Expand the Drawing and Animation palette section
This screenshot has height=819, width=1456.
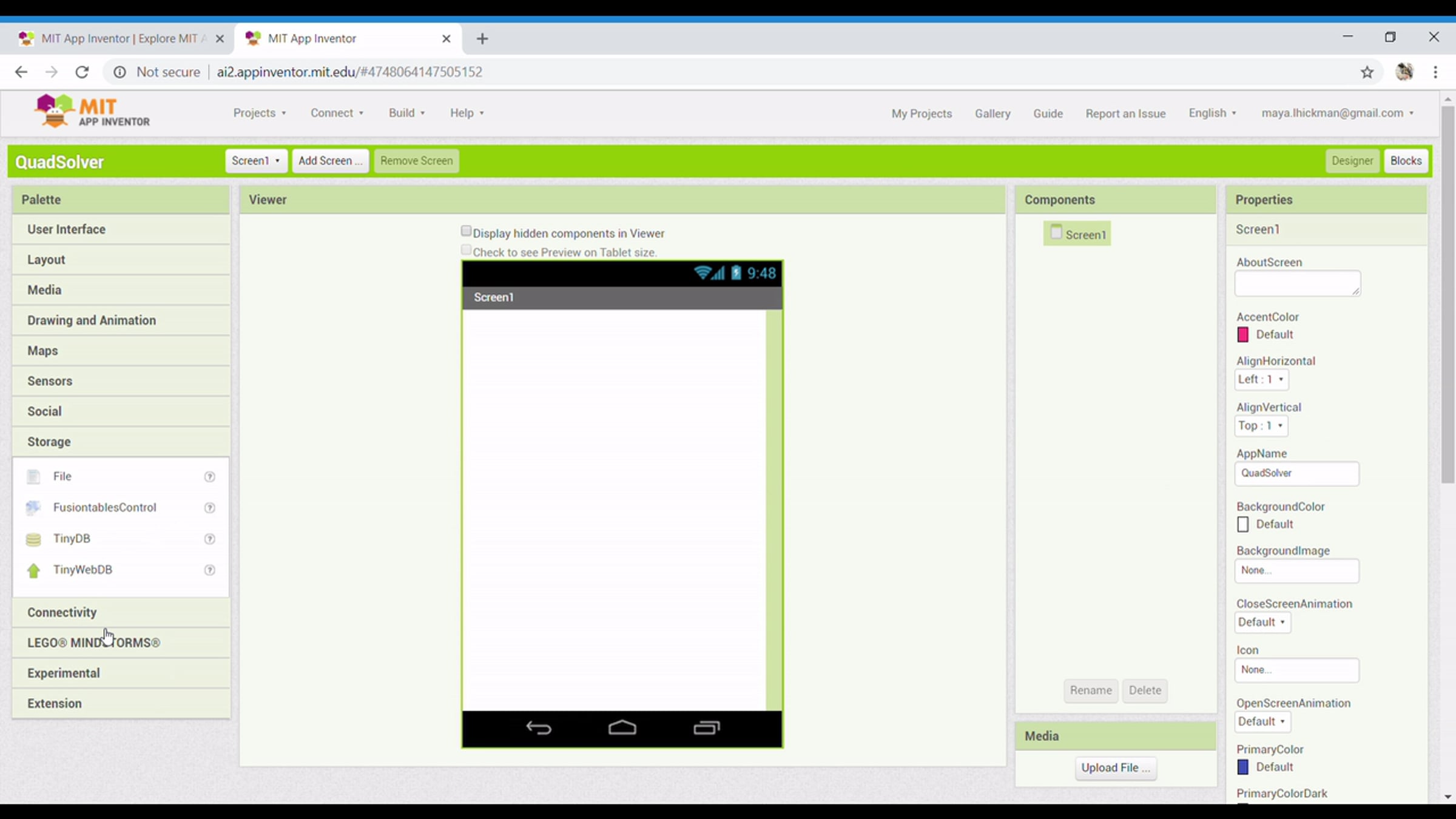coord(121,320)
